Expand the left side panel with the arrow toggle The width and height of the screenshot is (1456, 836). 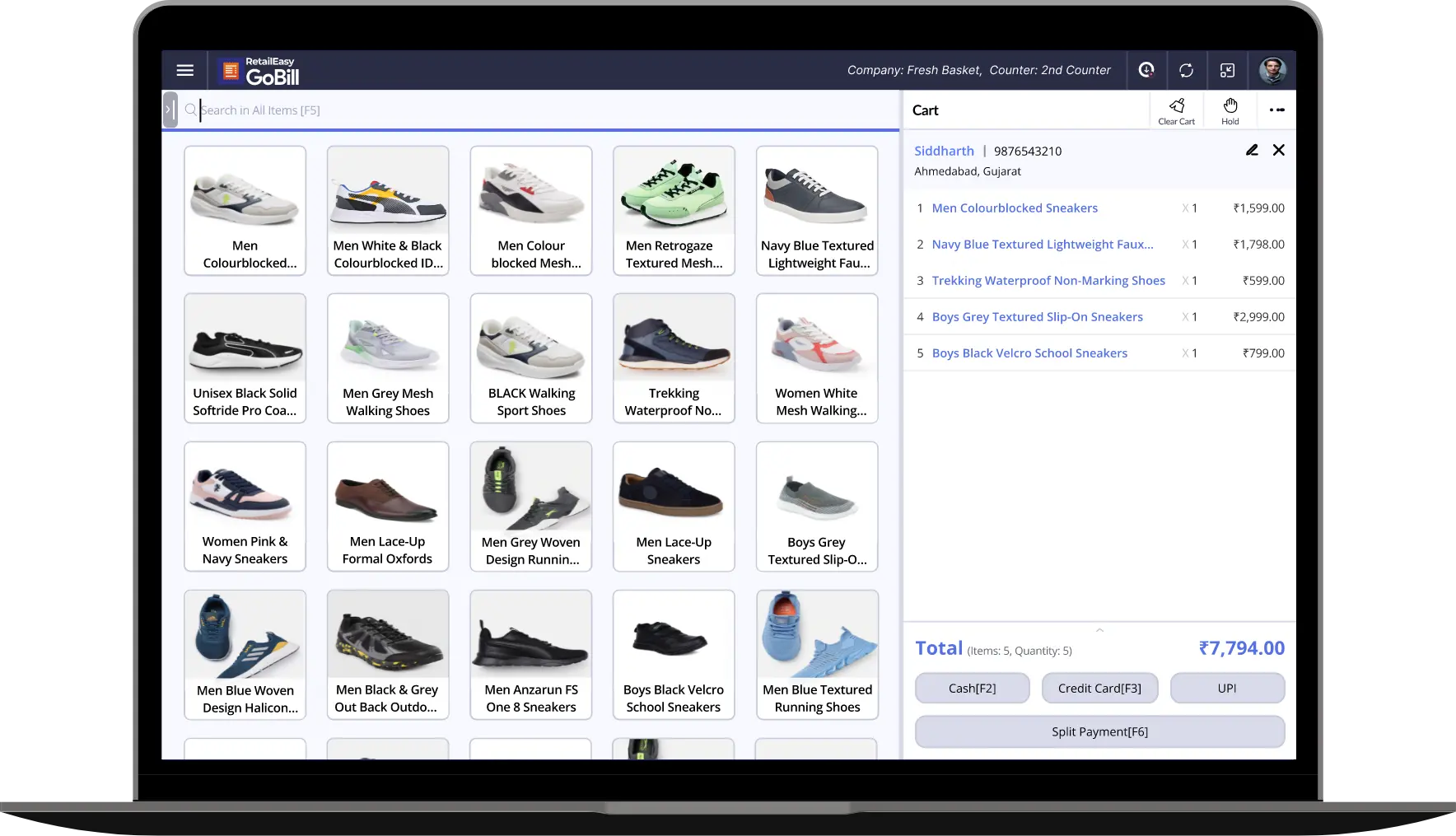[x=170, y=110]
